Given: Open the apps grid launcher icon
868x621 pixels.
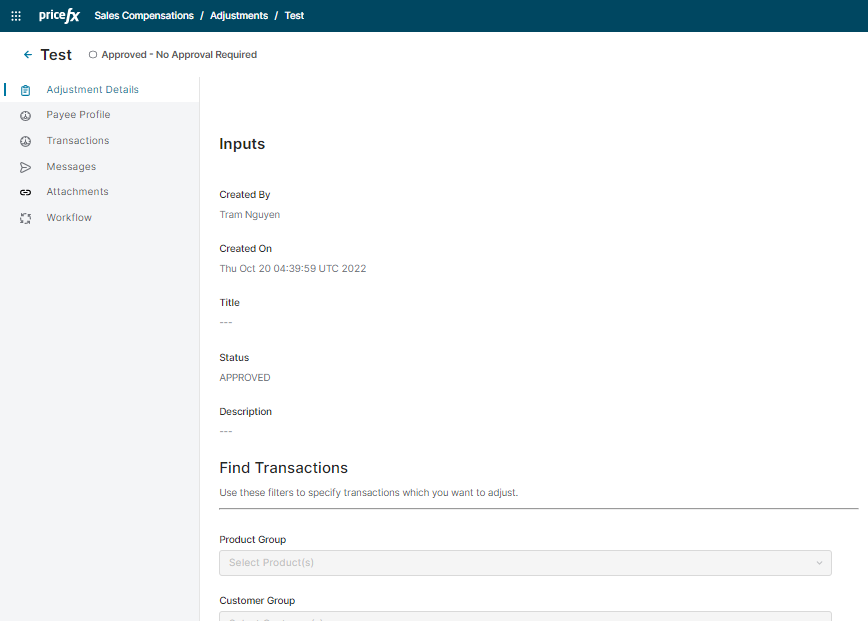Looking at the screenshot, I should [x=16, y=16].
